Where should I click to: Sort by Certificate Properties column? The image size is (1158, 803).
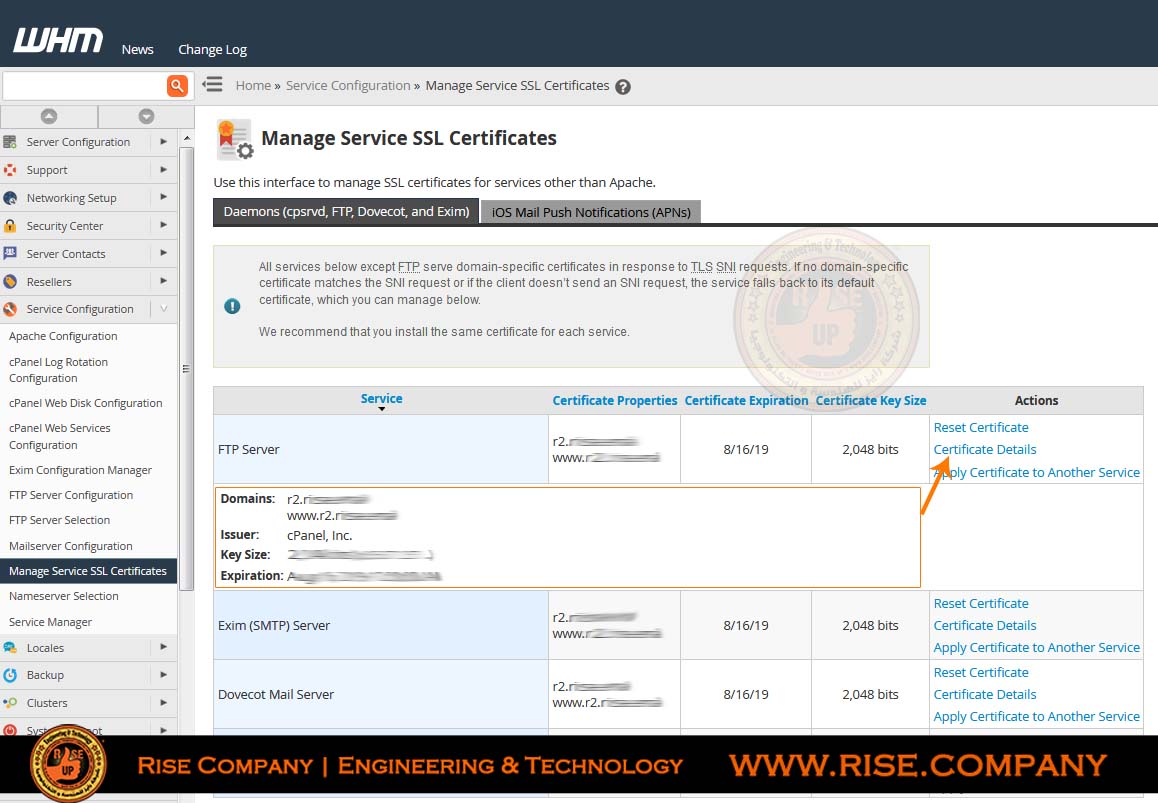pos(615,400)
